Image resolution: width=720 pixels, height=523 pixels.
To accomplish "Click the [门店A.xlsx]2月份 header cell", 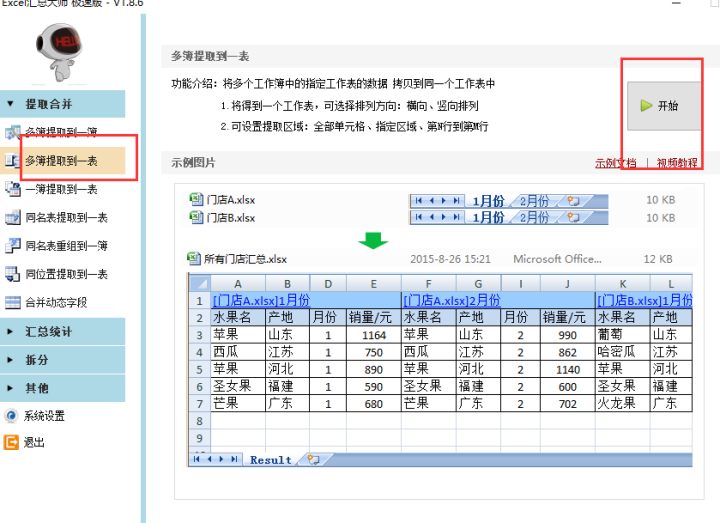I will coord(498,300).
